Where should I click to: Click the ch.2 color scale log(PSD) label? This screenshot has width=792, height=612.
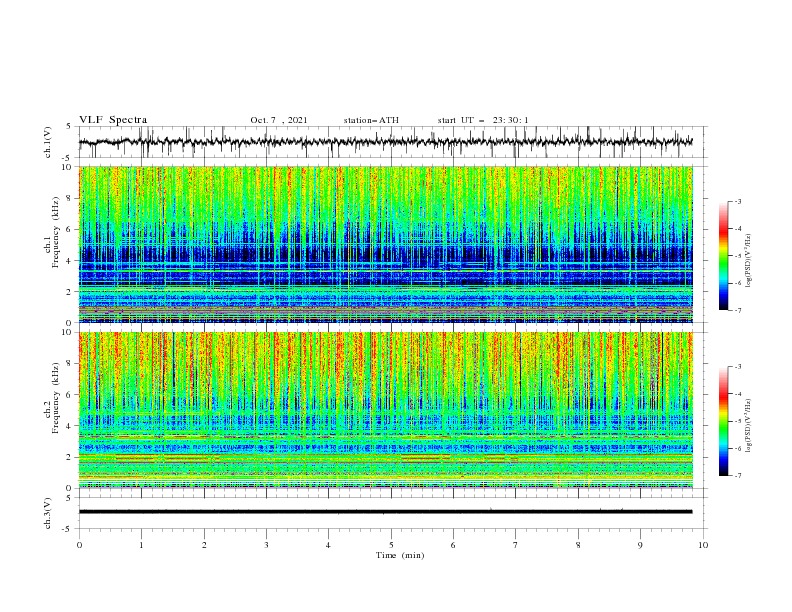point(749,425)
